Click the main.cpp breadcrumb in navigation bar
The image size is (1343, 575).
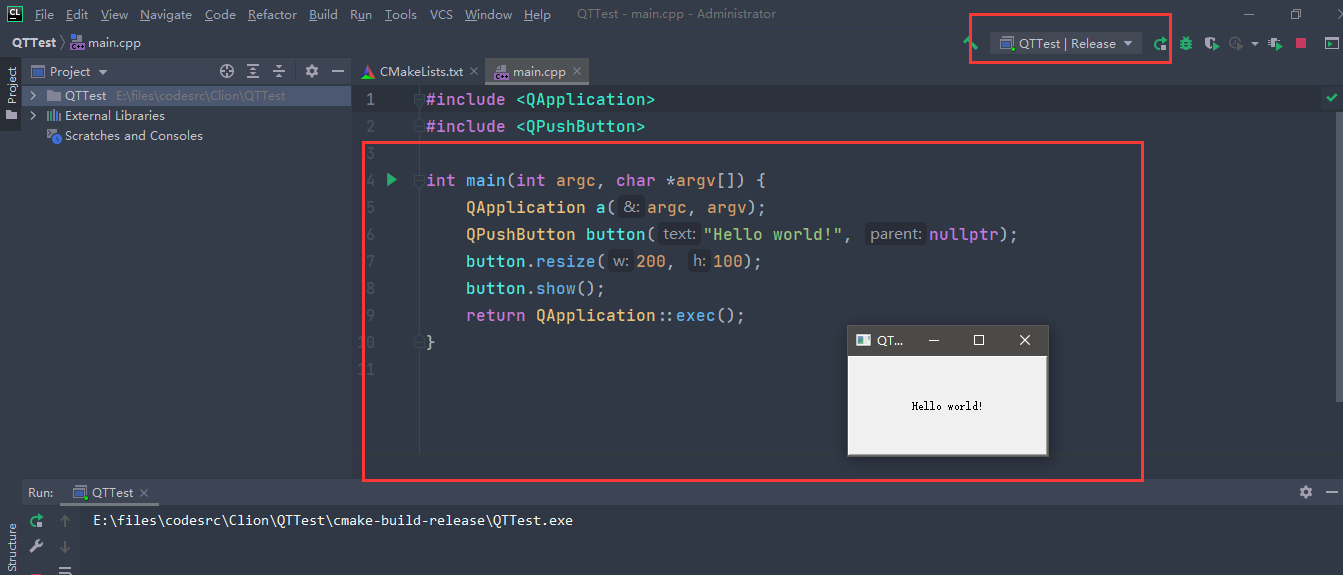[105, 43]
